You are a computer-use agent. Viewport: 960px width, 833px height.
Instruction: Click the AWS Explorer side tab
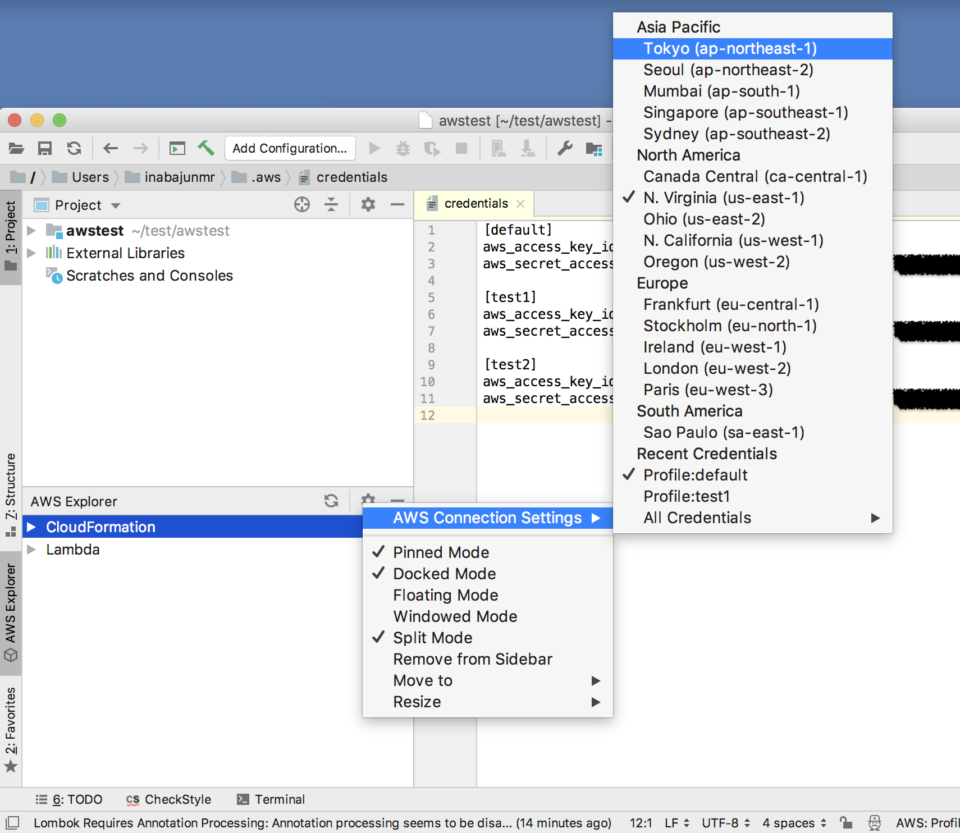pos(10,613)
